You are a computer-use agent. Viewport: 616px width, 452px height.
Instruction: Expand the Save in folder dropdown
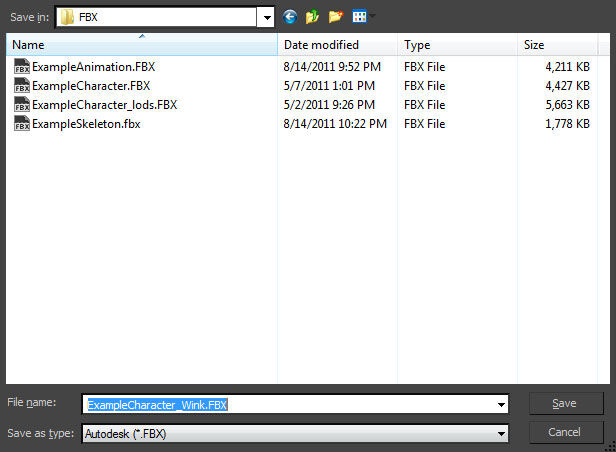(x=266, y=17)
